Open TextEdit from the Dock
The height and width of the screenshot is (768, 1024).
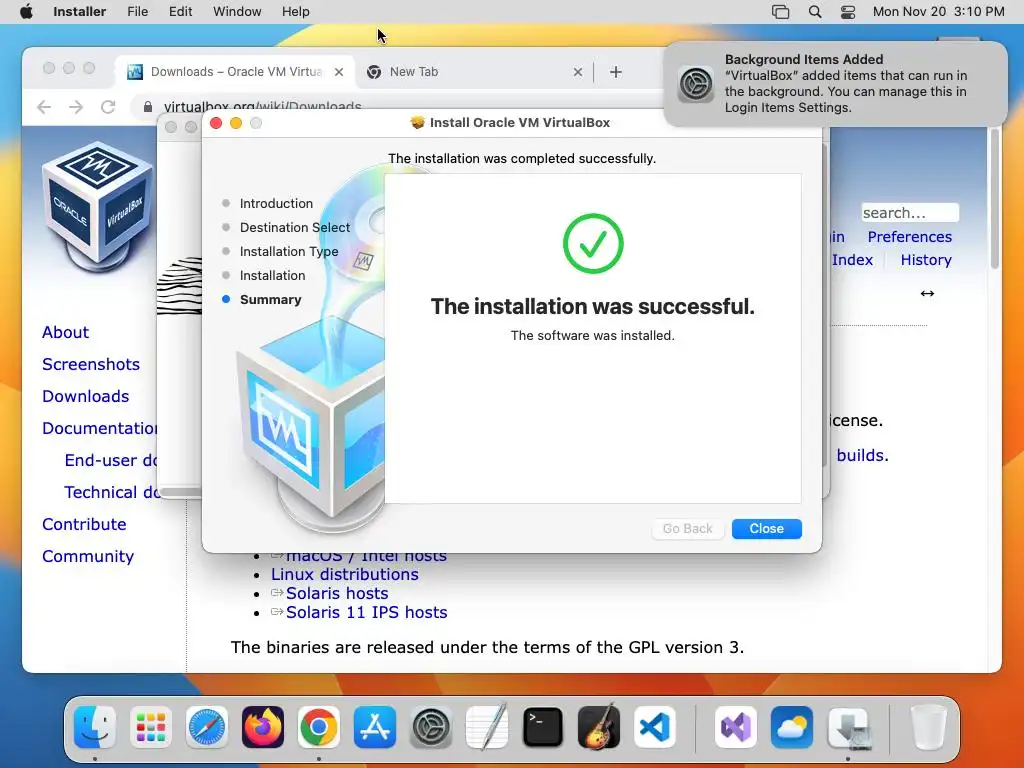click(x=487, y=727)
